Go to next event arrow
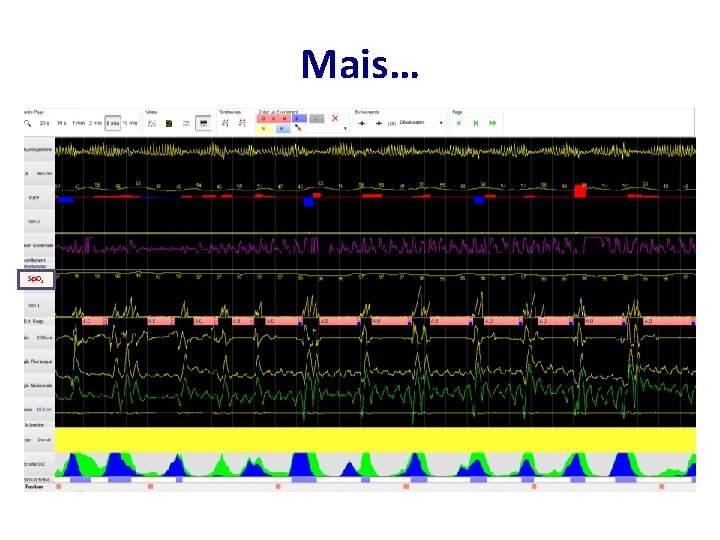Image resolution: width=720 pixels, height=540 pixels. click(x=379, y=123)
